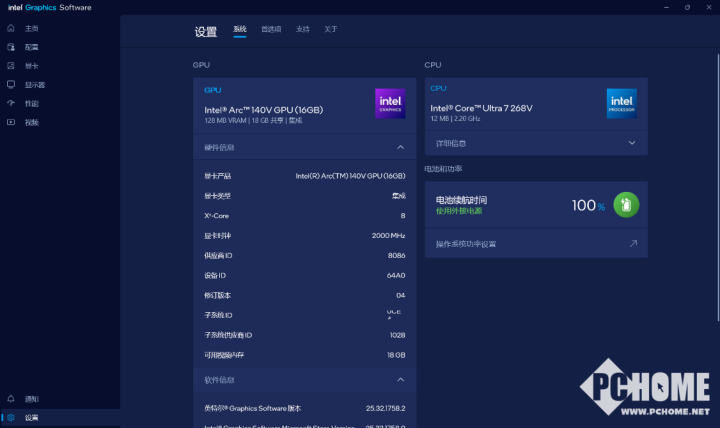Select the 显卡 graphics card sidebar icon

coord(11,66)
